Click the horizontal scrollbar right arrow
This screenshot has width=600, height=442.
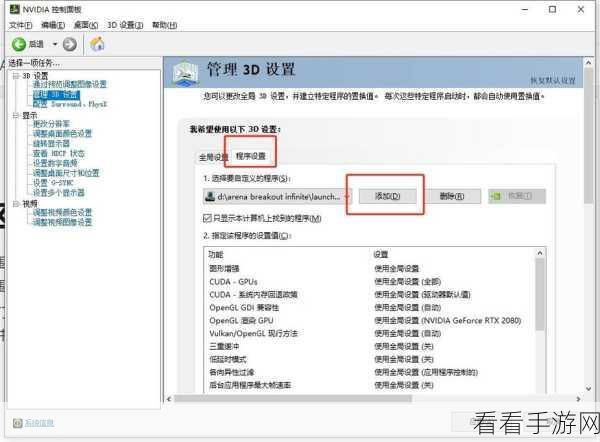[x=578, y=399]
